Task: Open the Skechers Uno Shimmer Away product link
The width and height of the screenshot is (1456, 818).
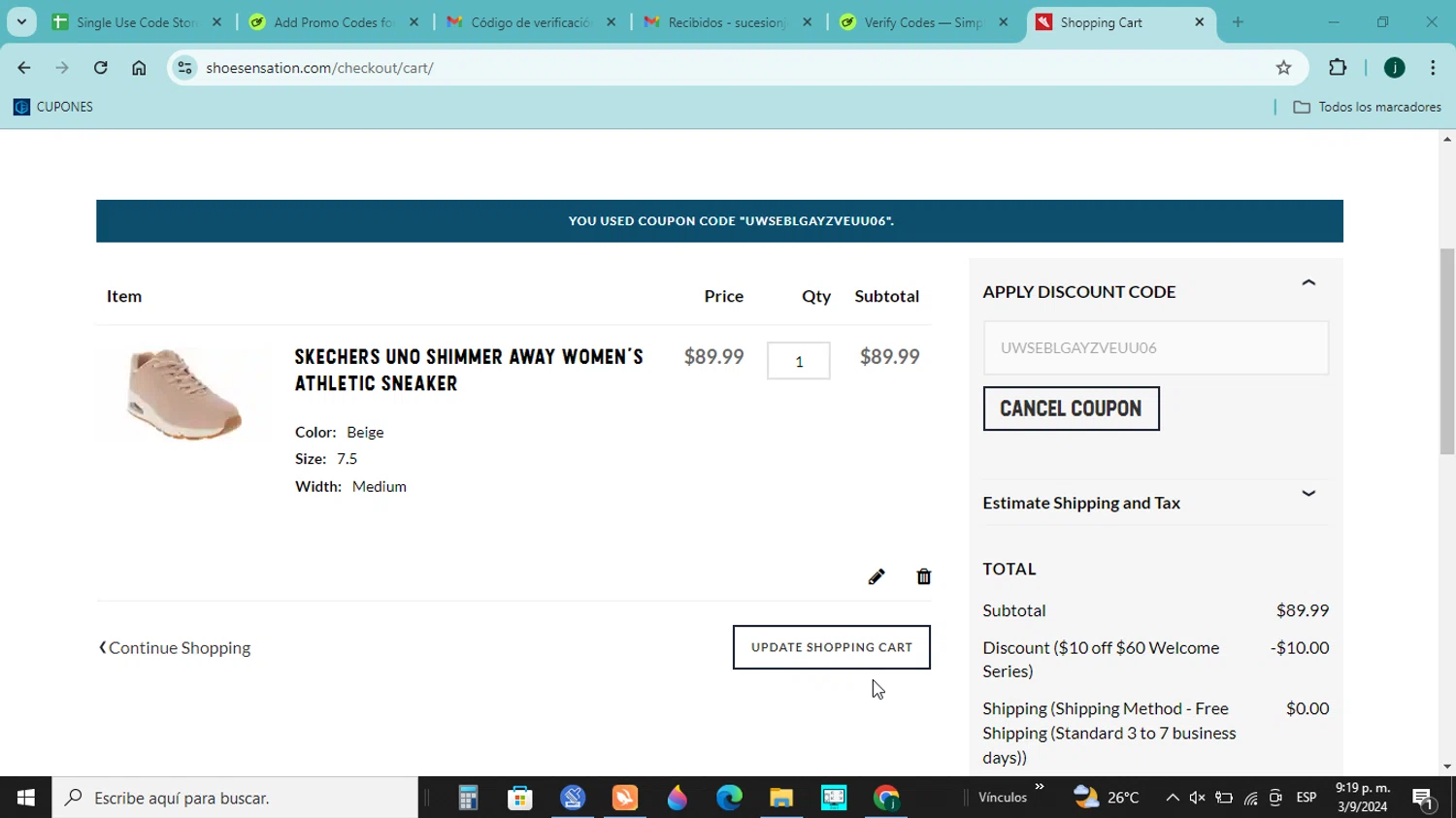Action: tap(469, 370)
